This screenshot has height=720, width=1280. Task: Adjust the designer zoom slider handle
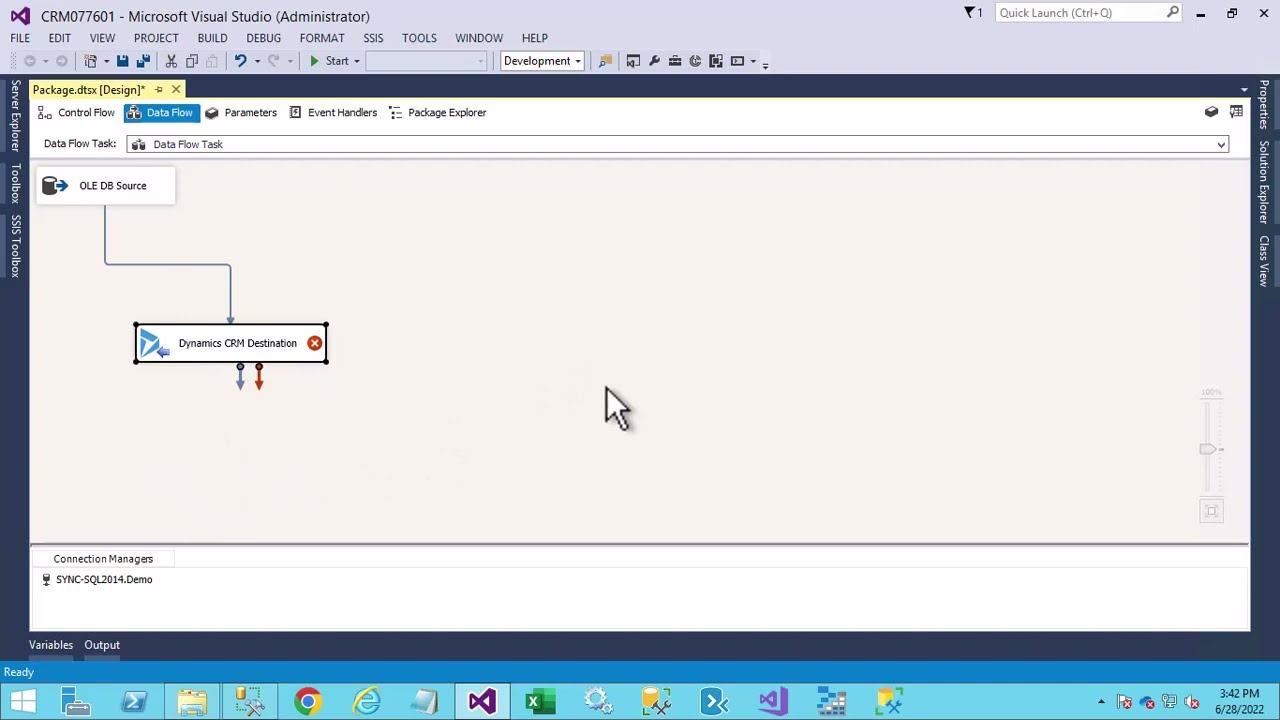(1210, 449)
